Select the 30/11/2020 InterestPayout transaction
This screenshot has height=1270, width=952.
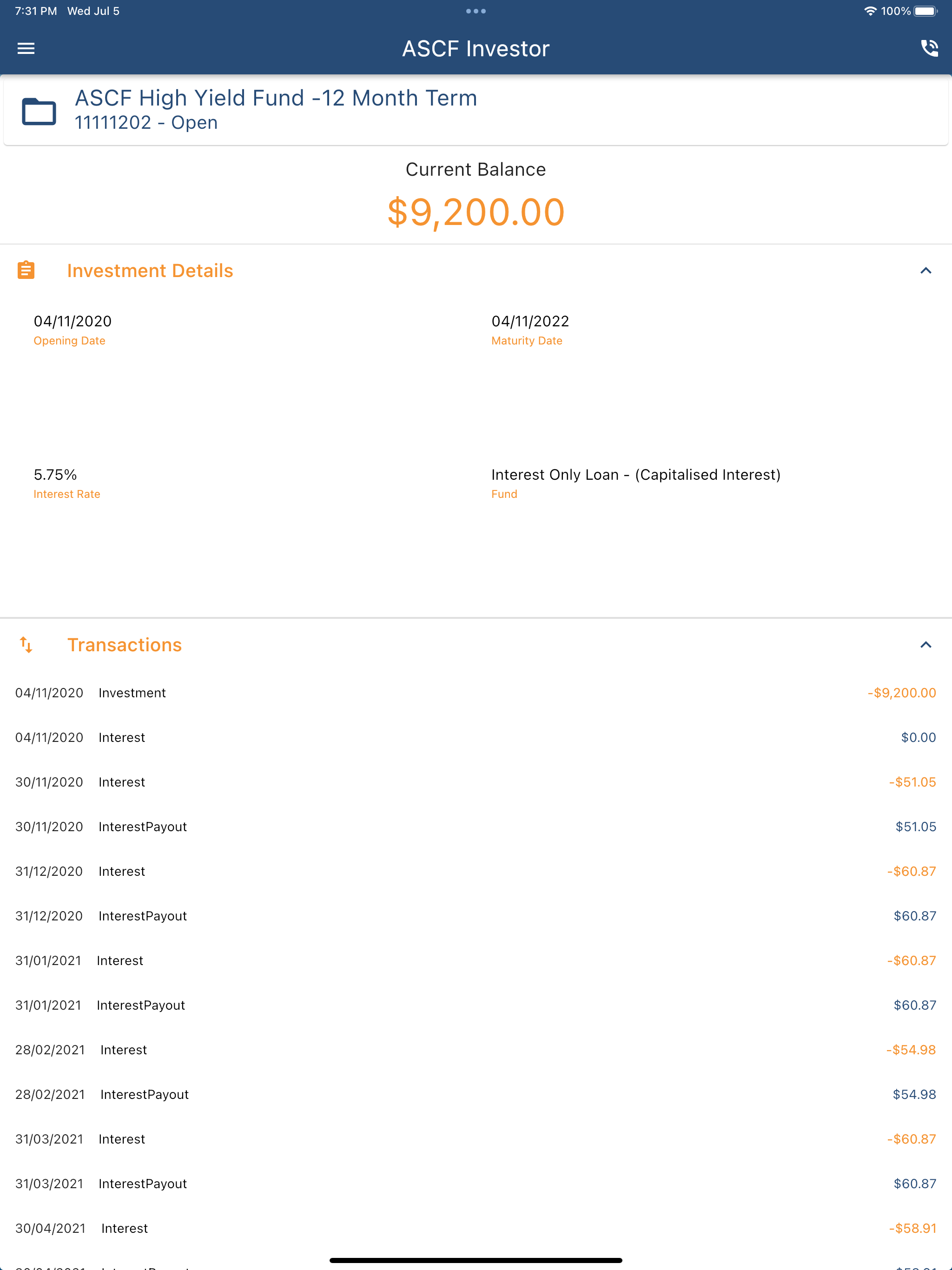click(476, 827)
